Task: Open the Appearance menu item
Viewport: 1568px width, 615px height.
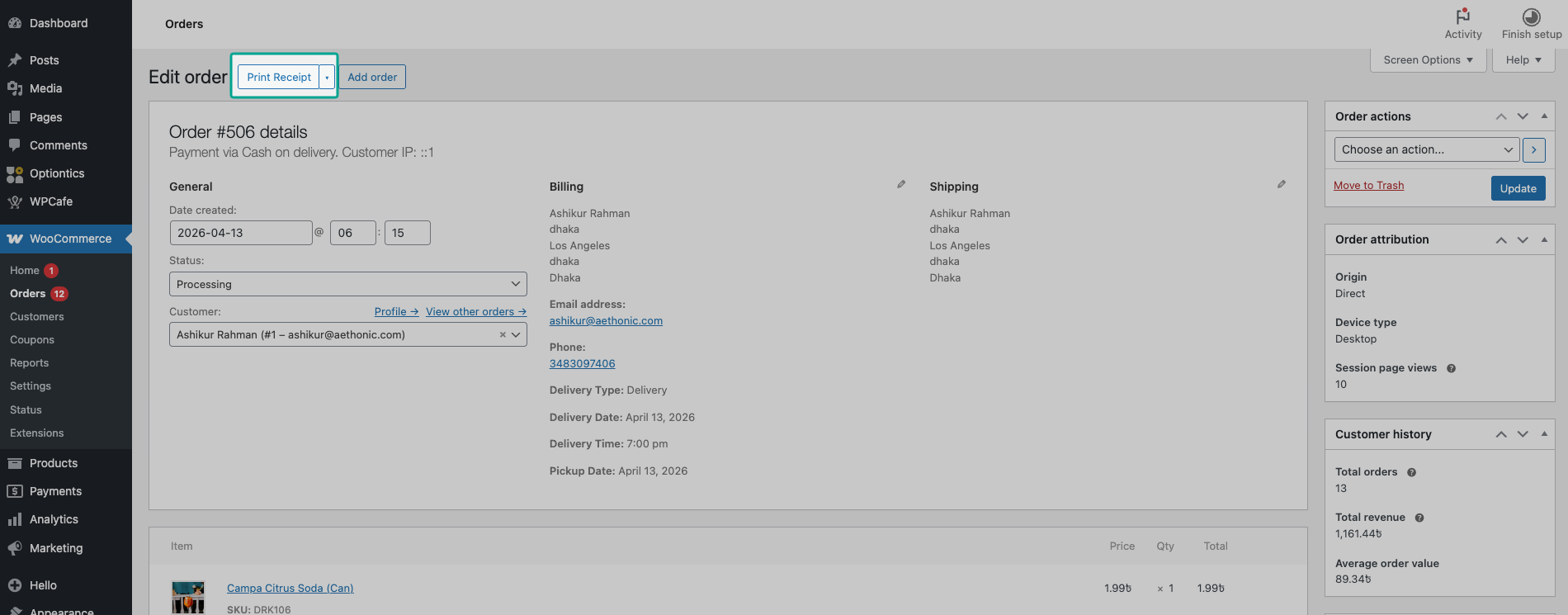Action: 61,611
